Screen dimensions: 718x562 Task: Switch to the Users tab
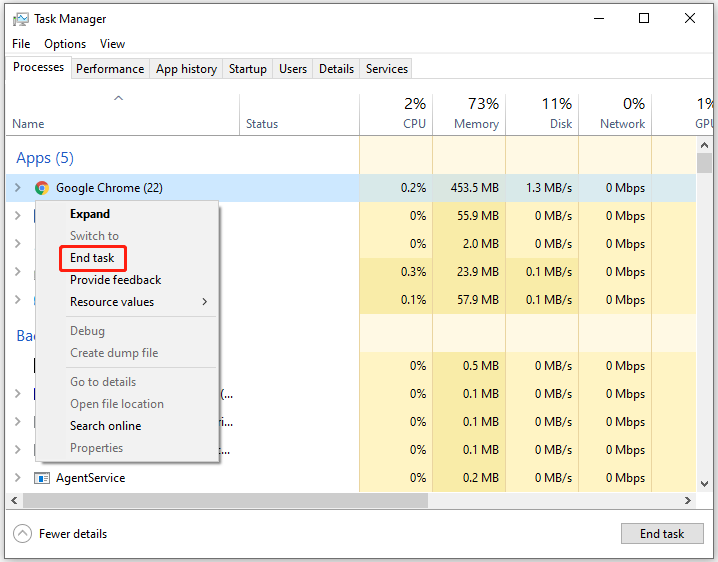(293, 69)
